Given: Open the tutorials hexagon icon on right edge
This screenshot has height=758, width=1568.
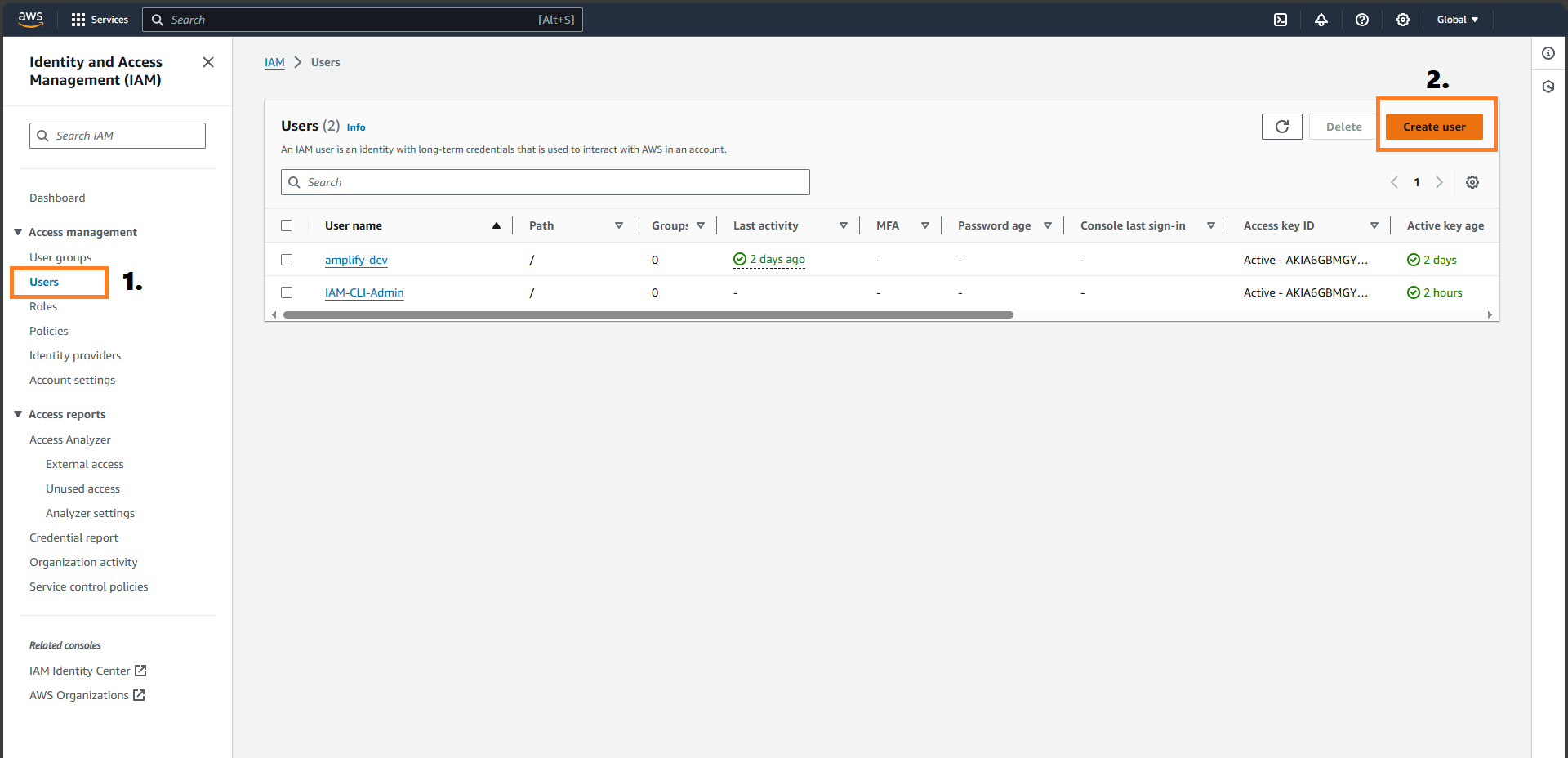Looking at the screenshot, I should (1548, 87).
